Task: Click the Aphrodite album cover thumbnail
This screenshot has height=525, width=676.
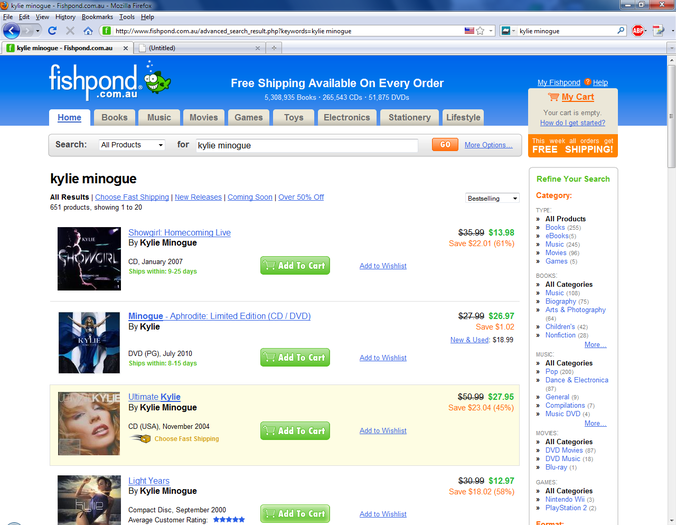Action: tap(89, 343)
